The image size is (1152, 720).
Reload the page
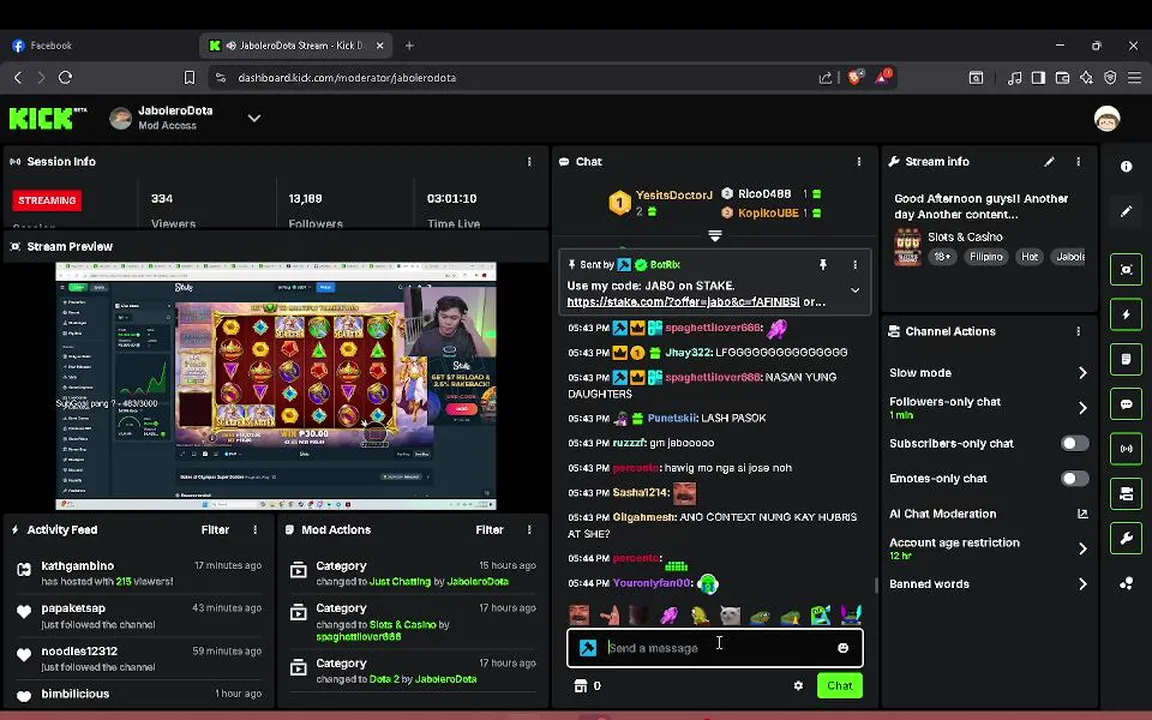(65, 77)
